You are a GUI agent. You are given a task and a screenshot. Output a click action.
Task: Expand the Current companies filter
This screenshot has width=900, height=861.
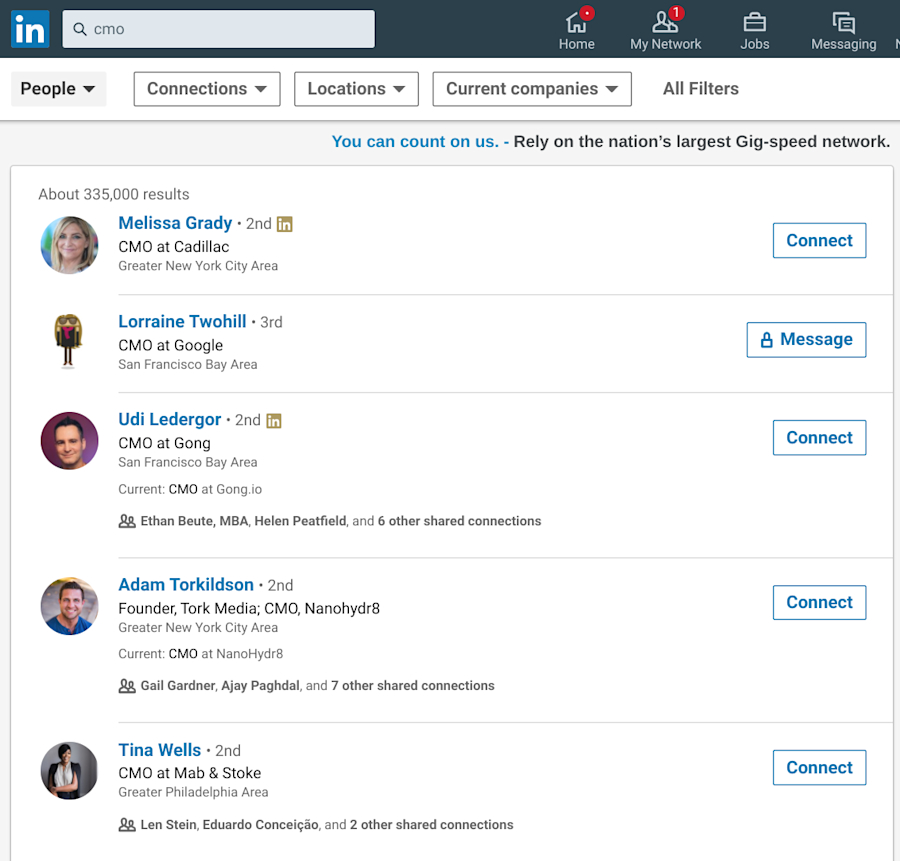[531, 89]
